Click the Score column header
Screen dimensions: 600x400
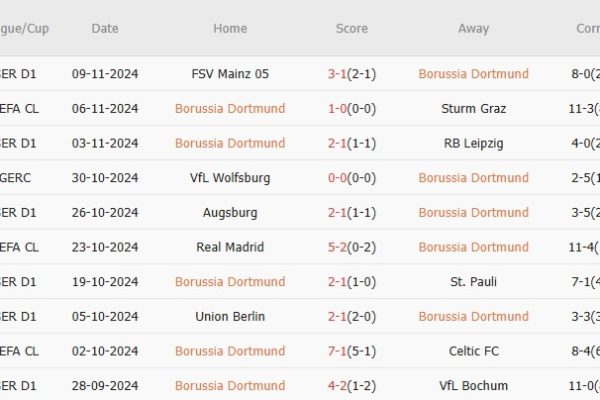pyautogui.click(x=352, y=29)
